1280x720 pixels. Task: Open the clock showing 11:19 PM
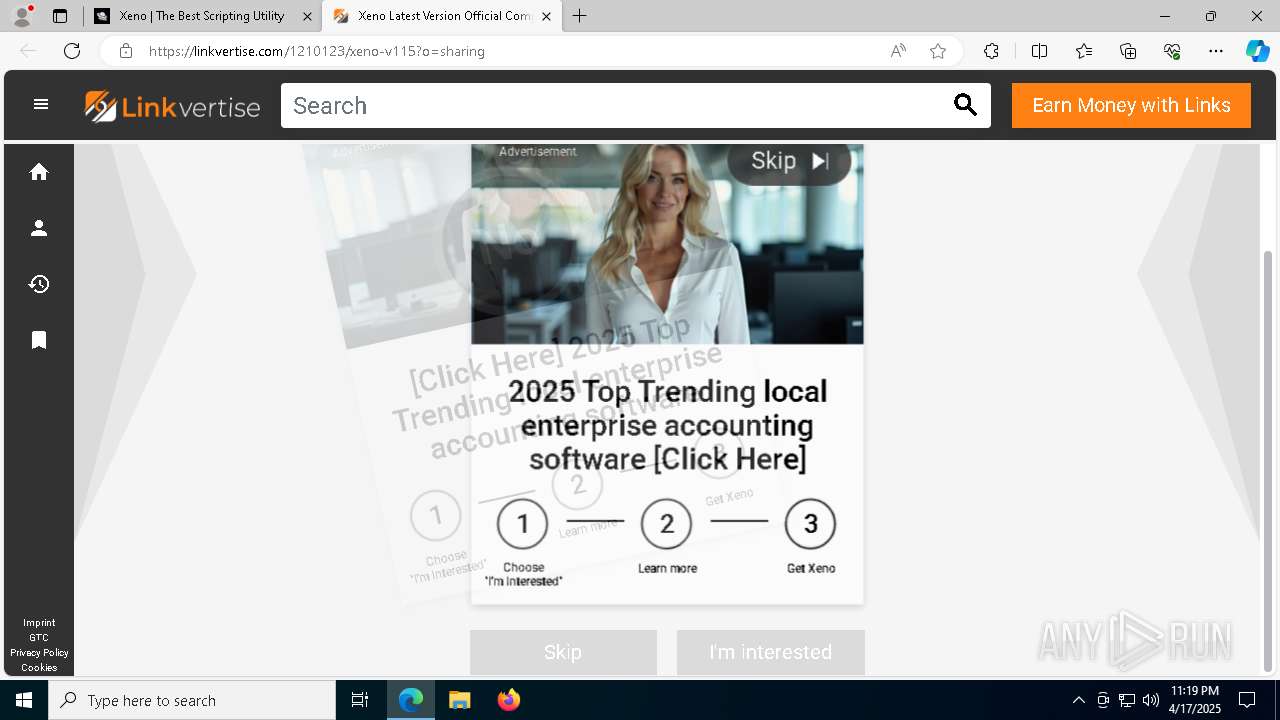[x=1195, y=700]
